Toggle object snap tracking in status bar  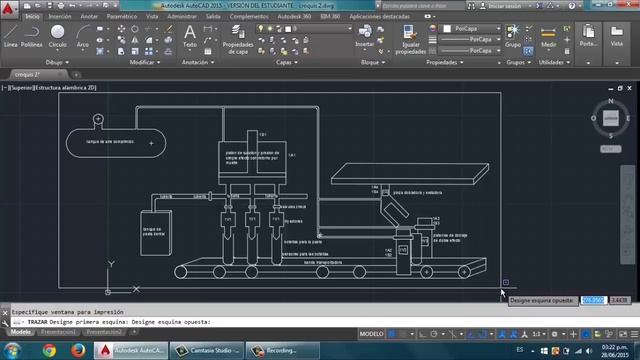471,334
